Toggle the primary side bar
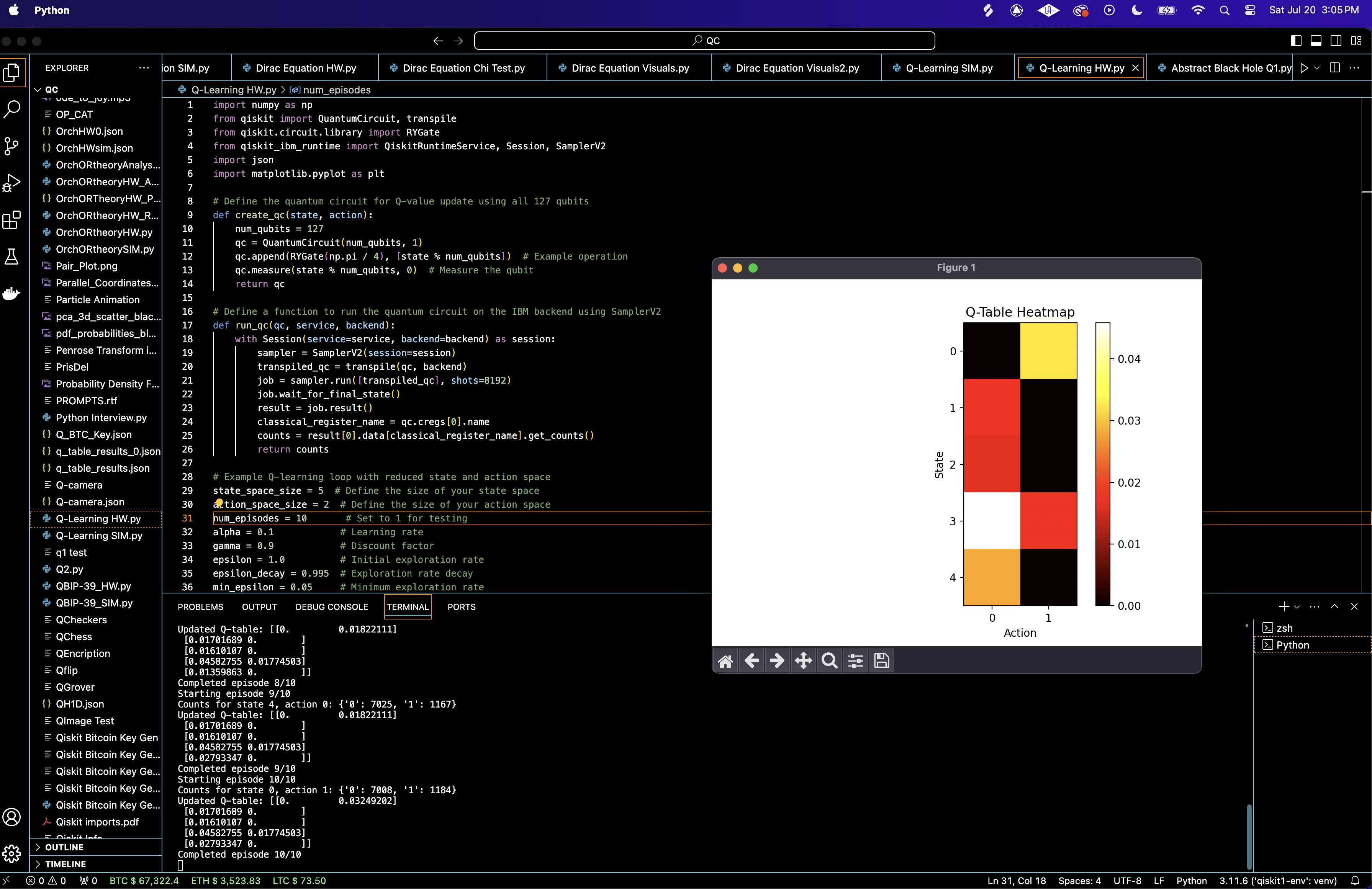 (1295, 41)
